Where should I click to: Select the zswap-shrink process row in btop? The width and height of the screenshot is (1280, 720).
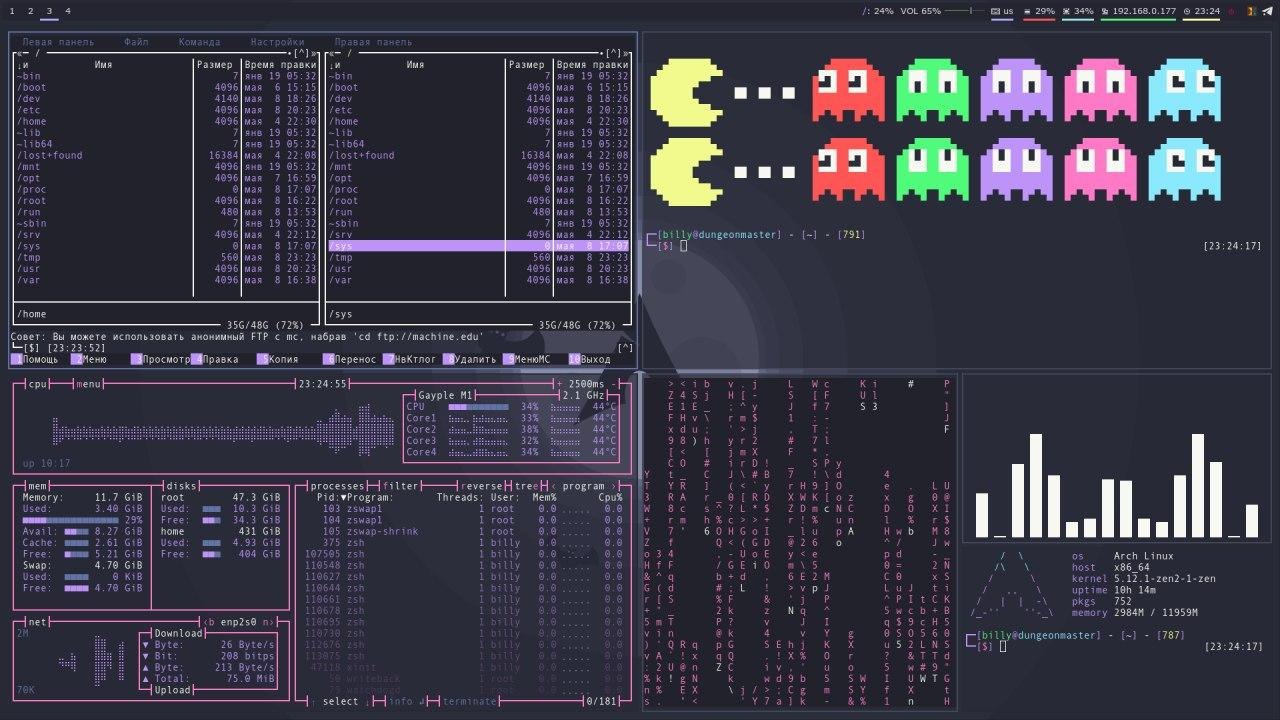point(465,532)
